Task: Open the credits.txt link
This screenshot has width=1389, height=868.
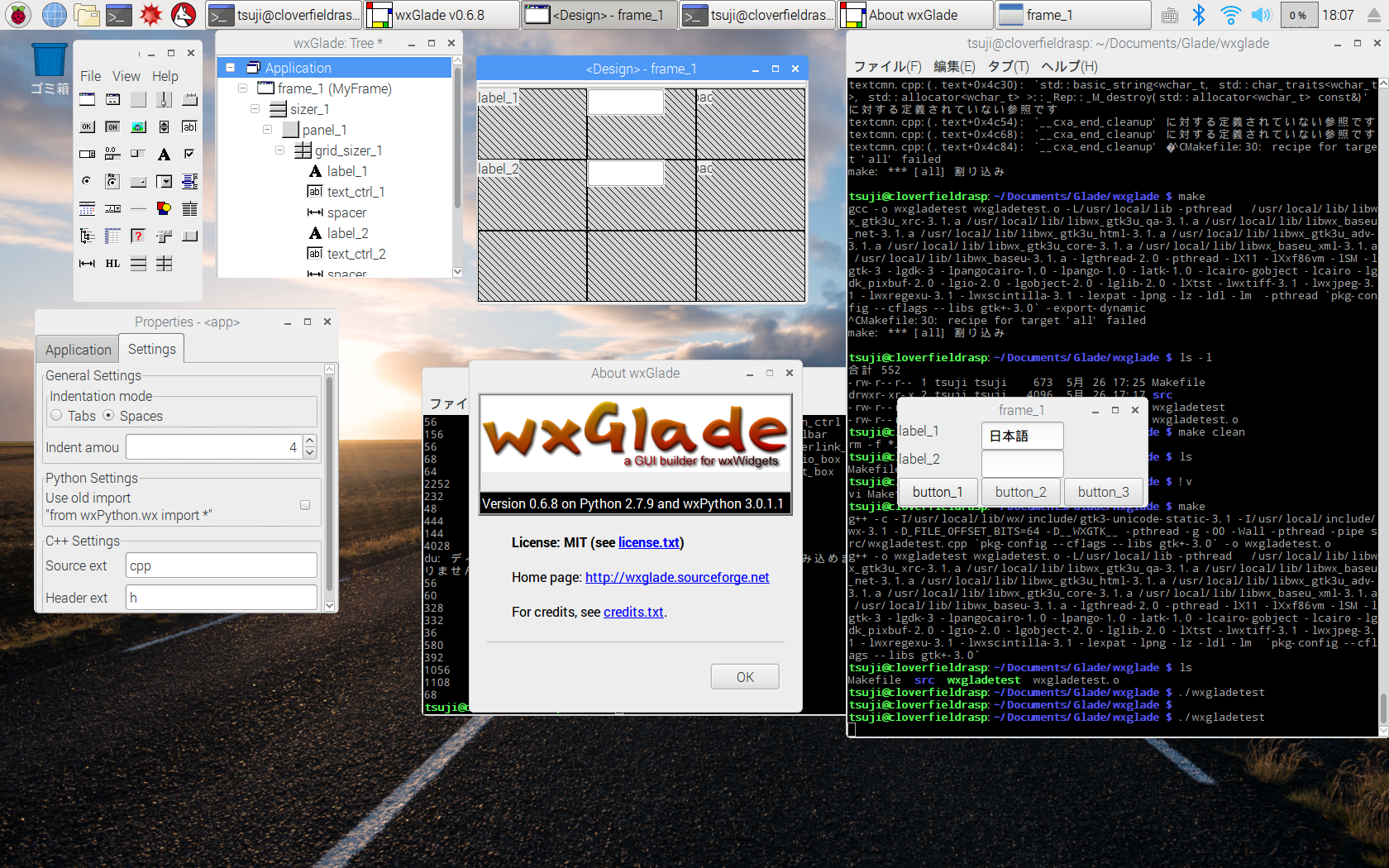Action: point(633,613)
